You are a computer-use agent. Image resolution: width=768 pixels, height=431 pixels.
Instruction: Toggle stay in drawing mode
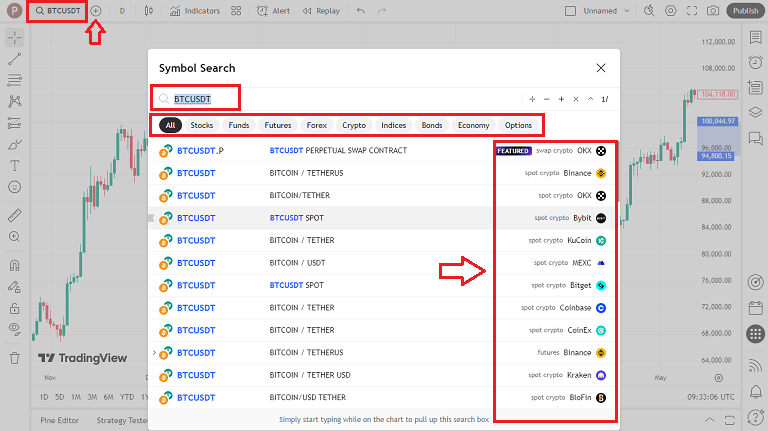[15, 287]
